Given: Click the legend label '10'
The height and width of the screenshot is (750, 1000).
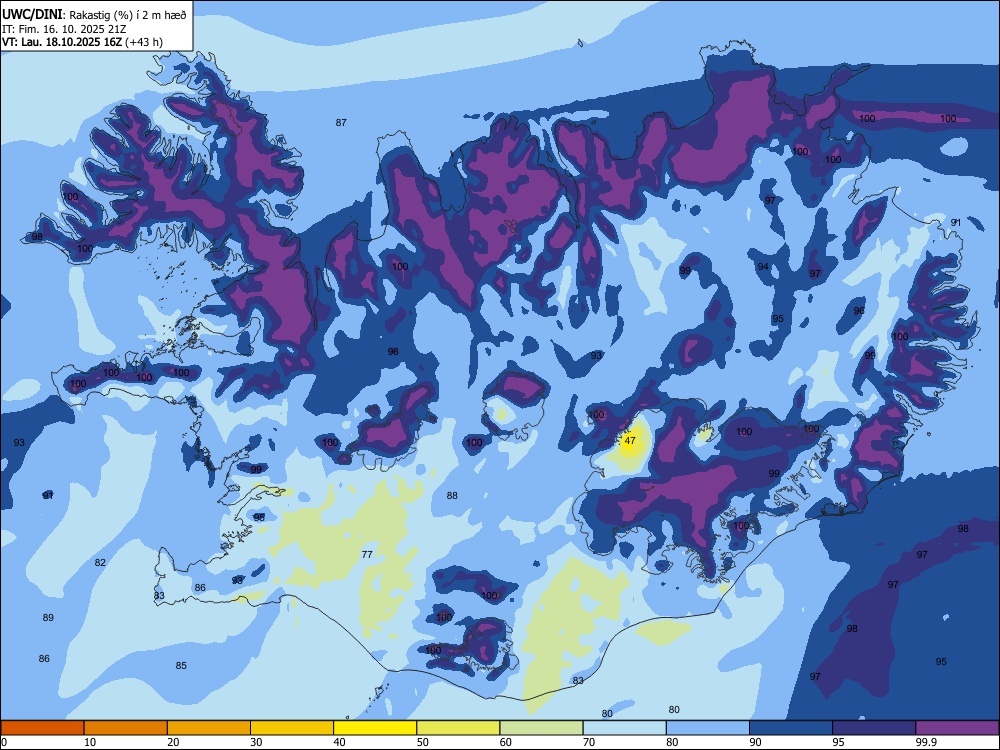Looking at the screenshot, I should (x=90, y=742).
